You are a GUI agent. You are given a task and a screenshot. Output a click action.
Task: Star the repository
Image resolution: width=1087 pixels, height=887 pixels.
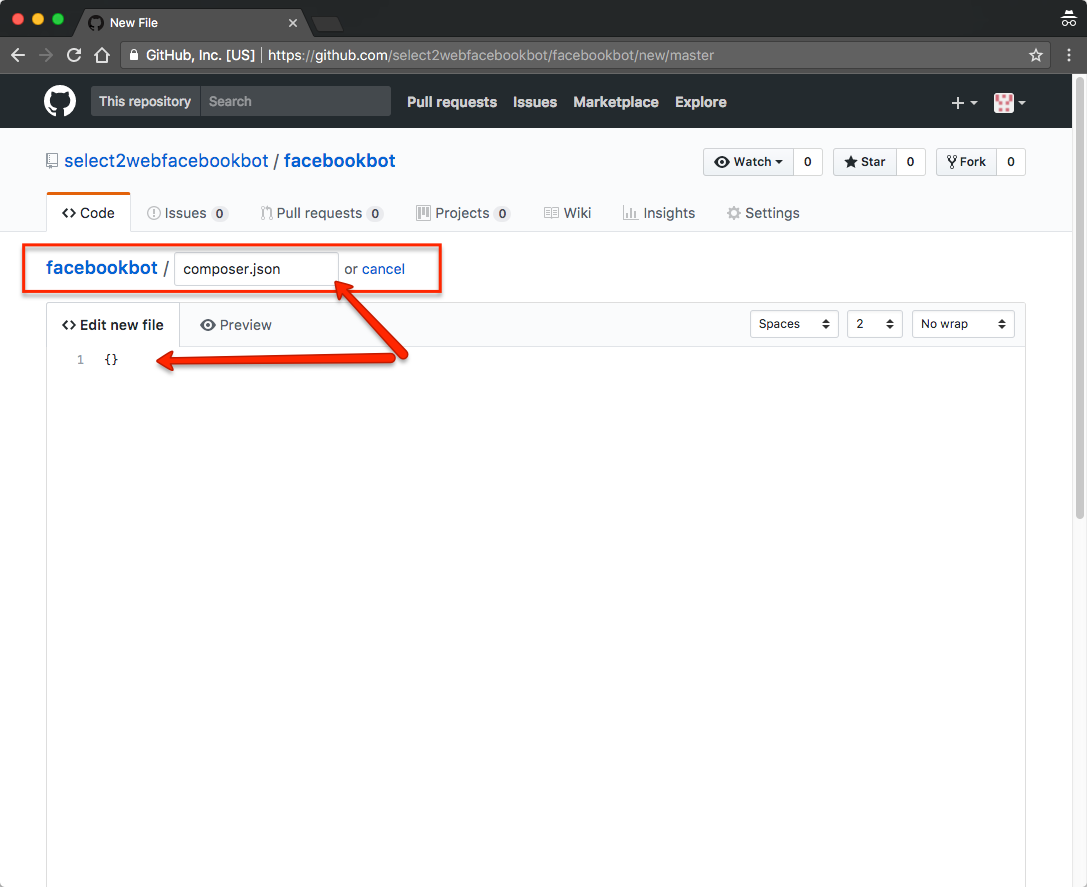(x=864, y=162)
